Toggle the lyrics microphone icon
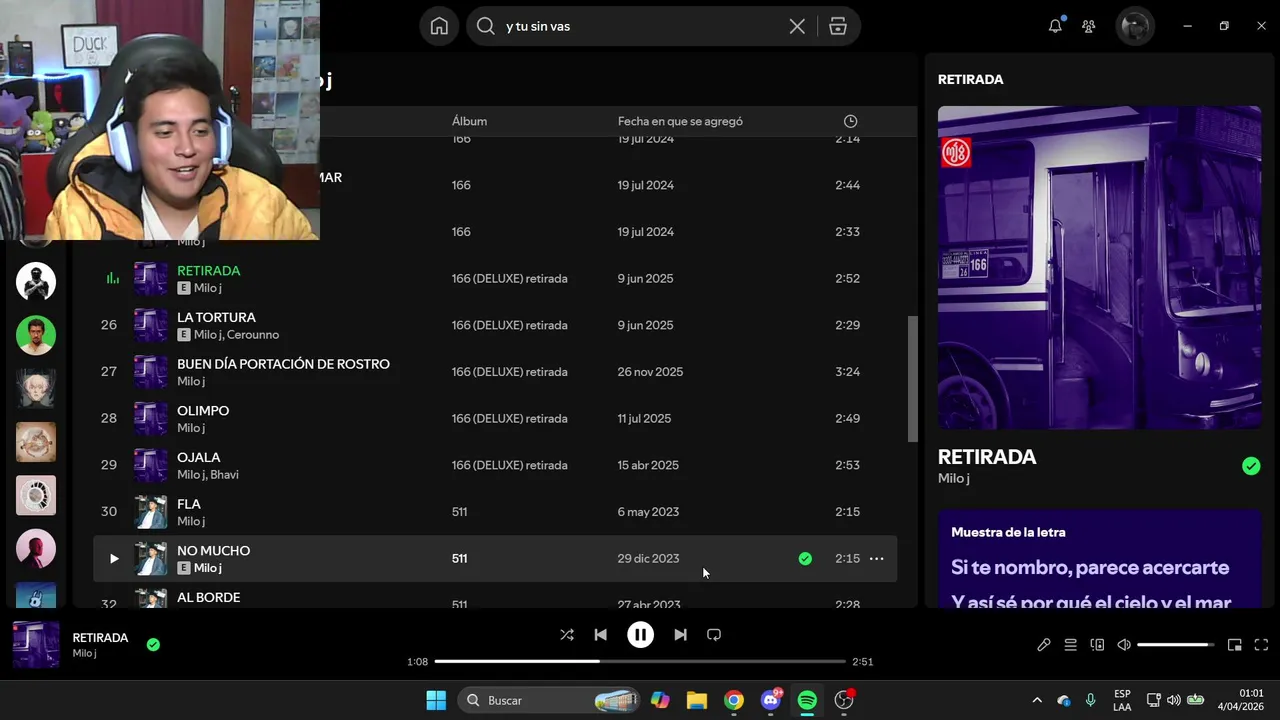The height and width of the screenshot is (720, 1280). pyautogui.click(x=1043, y=645)
